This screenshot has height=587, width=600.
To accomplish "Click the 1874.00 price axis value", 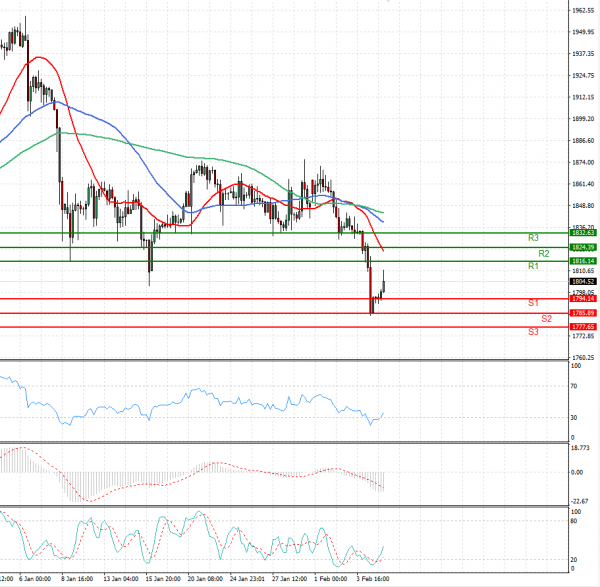I will (583, 163).
